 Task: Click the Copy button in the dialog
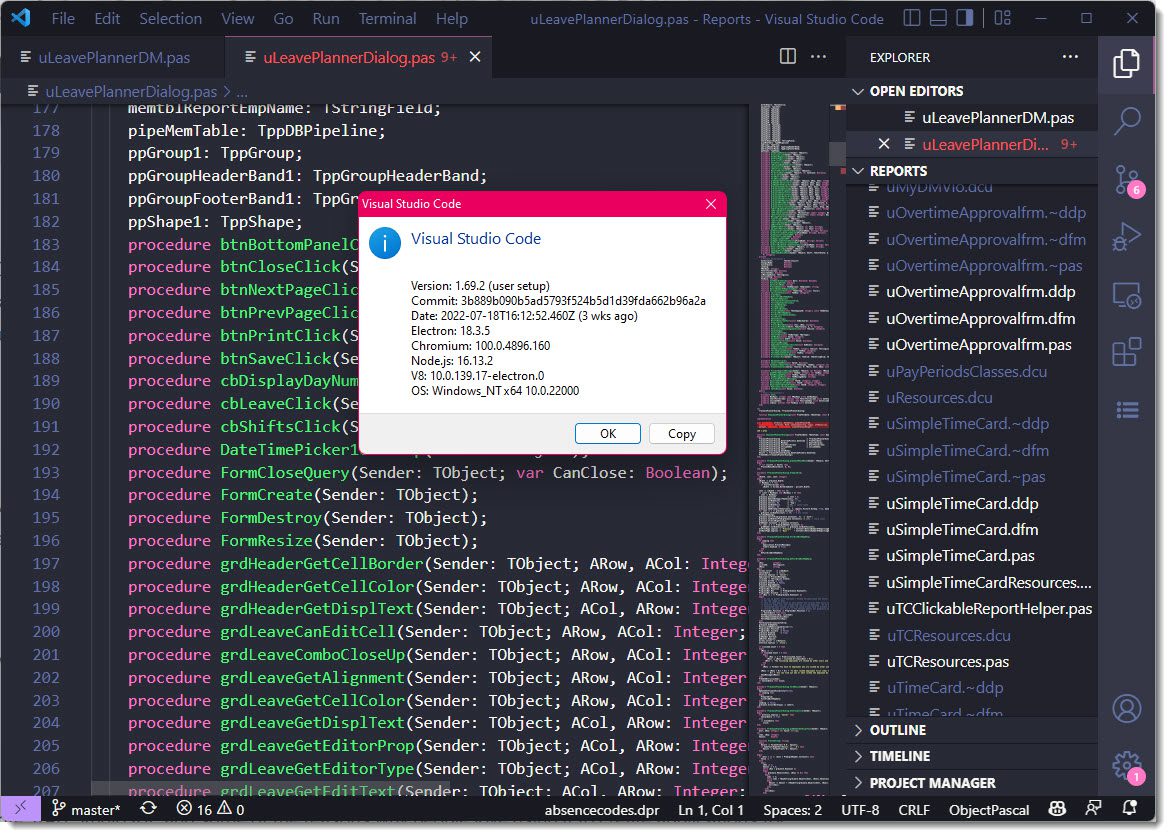click(x=681, y=434)
